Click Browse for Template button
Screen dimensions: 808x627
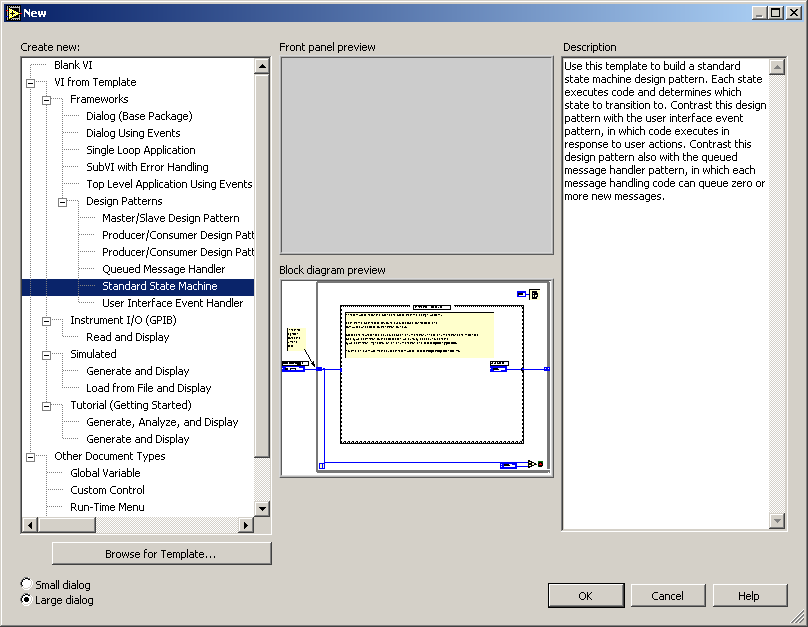(161, 554)
